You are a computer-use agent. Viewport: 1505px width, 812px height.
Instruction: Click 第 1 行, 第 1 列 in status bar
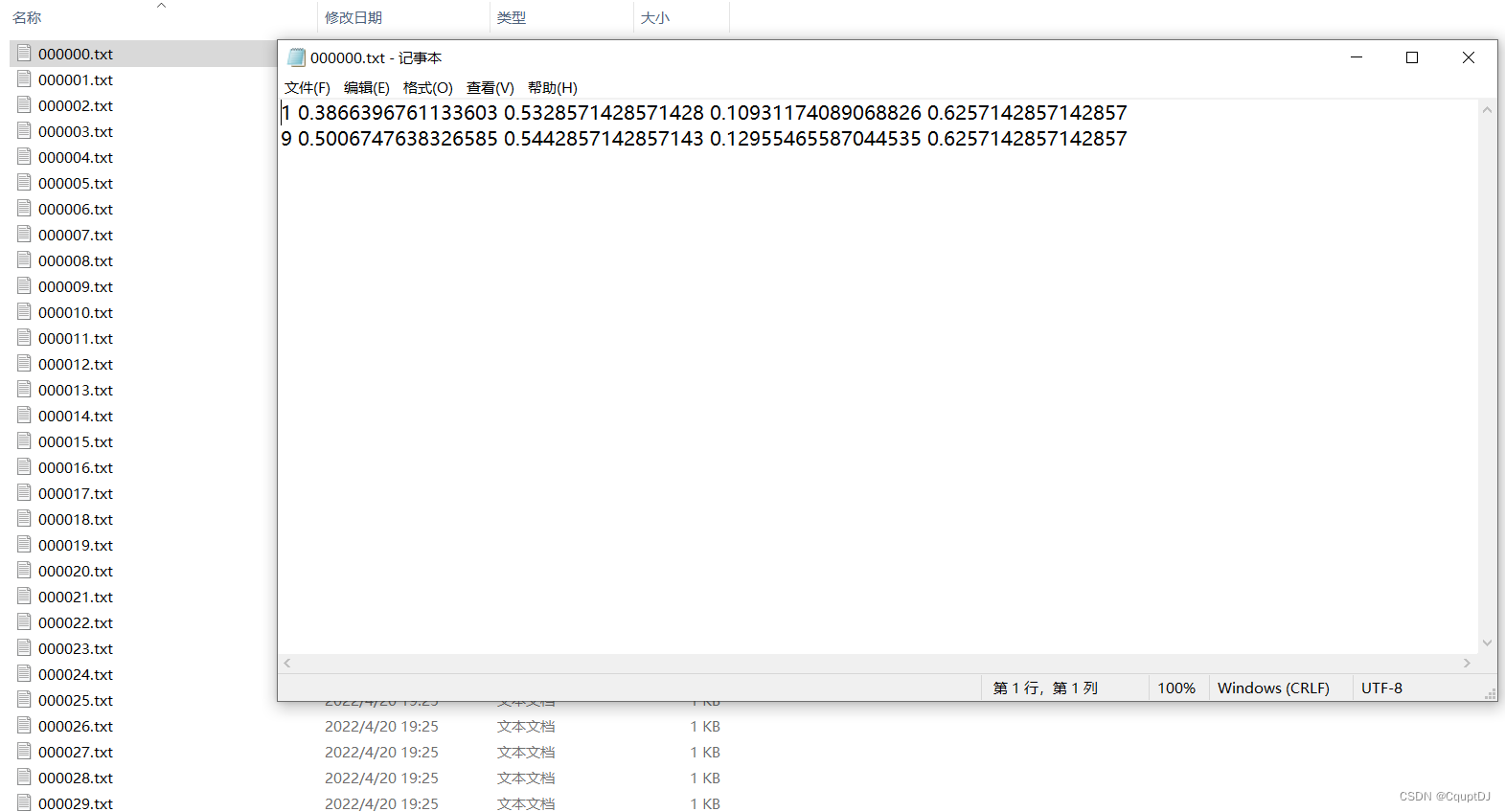(1045, 688)
